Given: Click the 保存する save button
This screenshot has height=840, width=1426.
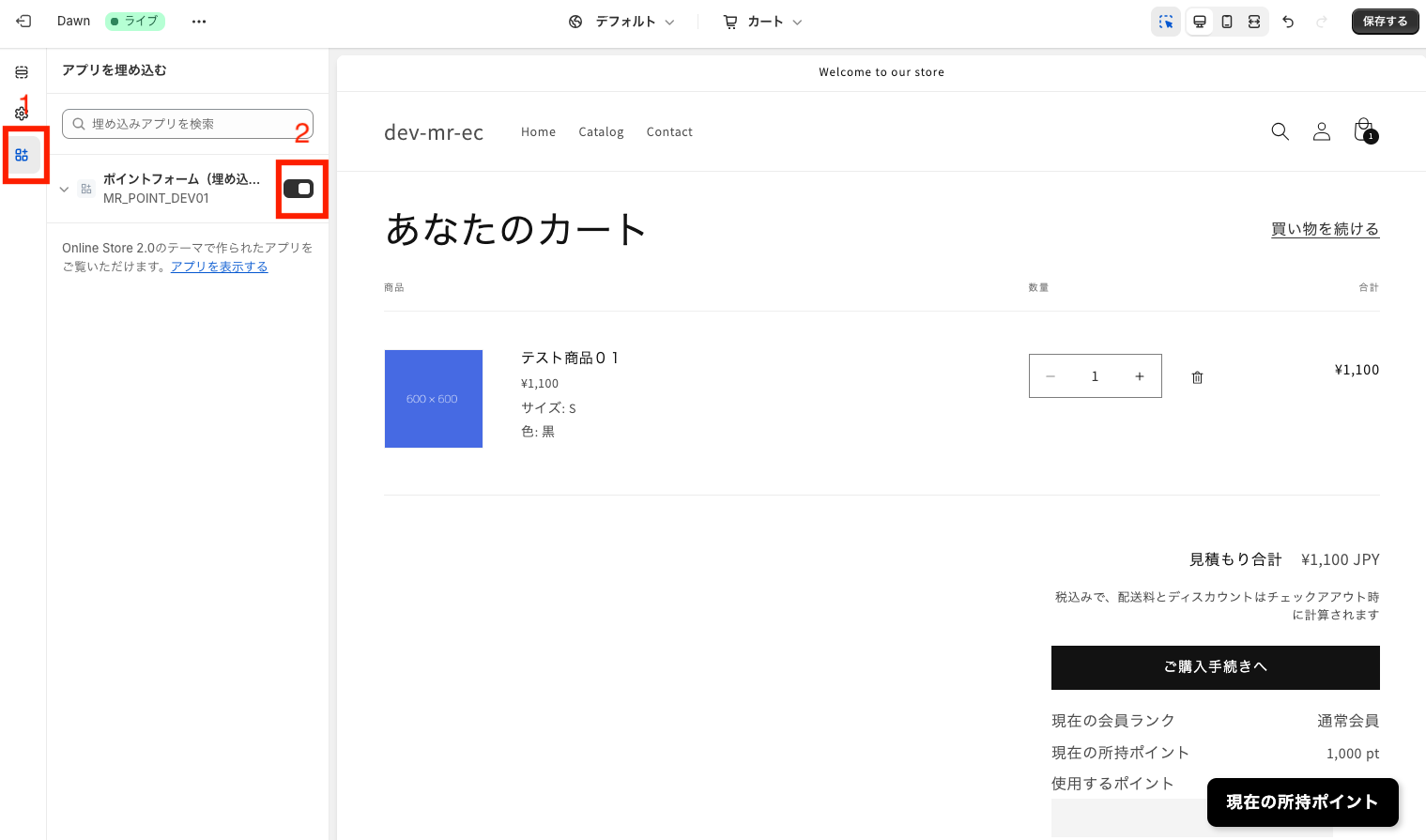Looking at the screenshot, I should pyautogui.click(x=1385, y=22).
